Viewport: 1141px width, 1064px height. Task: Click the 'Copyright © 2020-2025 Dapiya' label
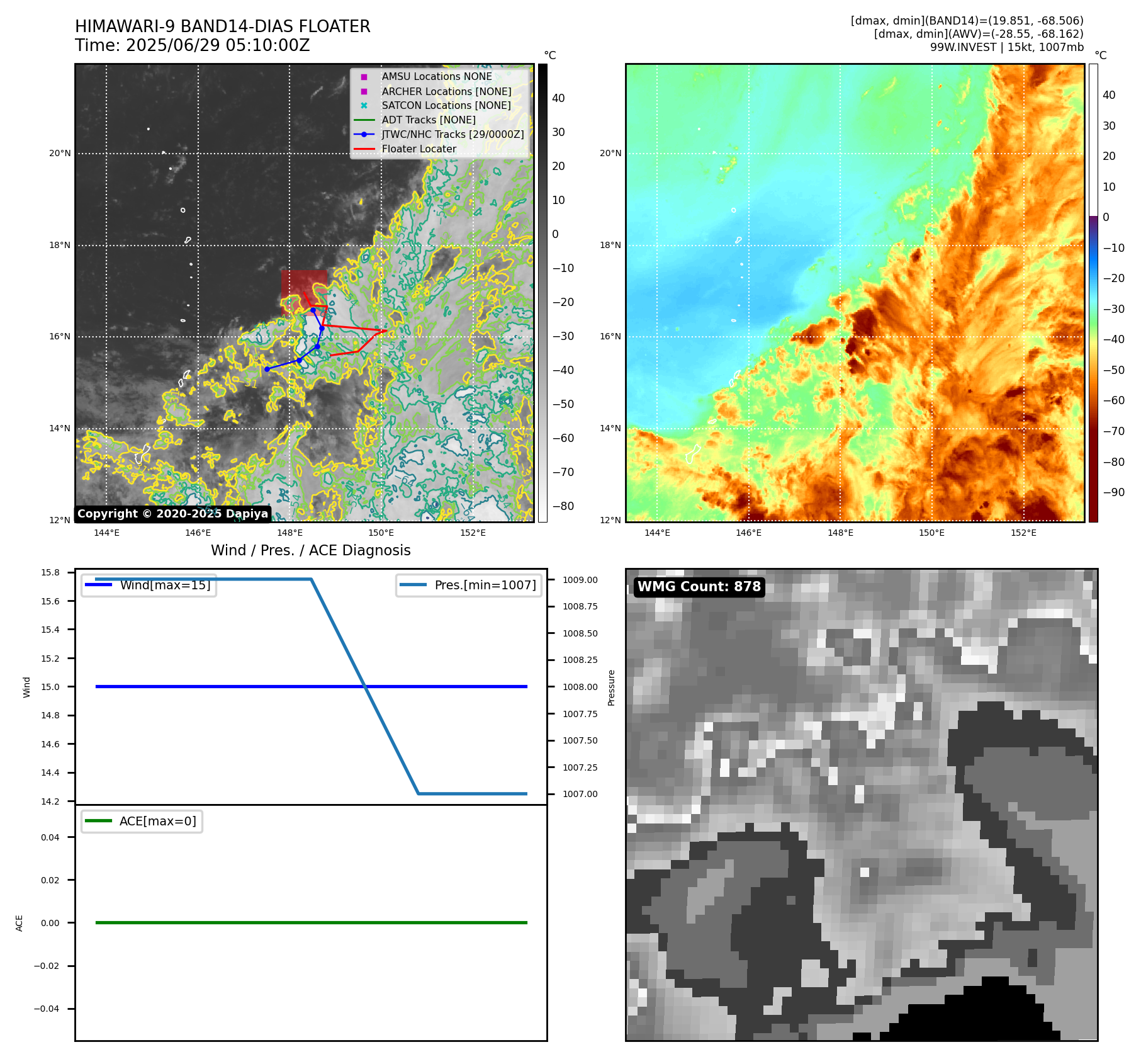(x=172, y=514)
